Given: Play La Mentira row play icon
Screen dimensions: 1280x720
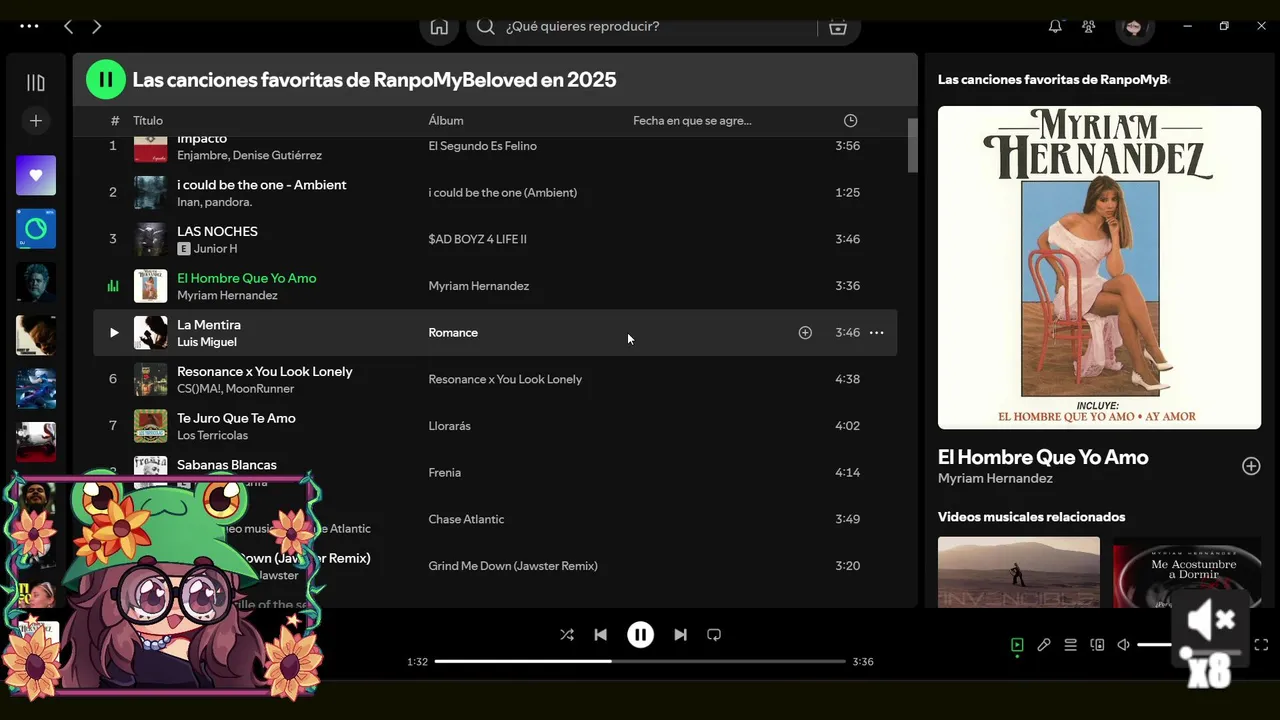Looking at the screenshot, I should click(113, 332).
